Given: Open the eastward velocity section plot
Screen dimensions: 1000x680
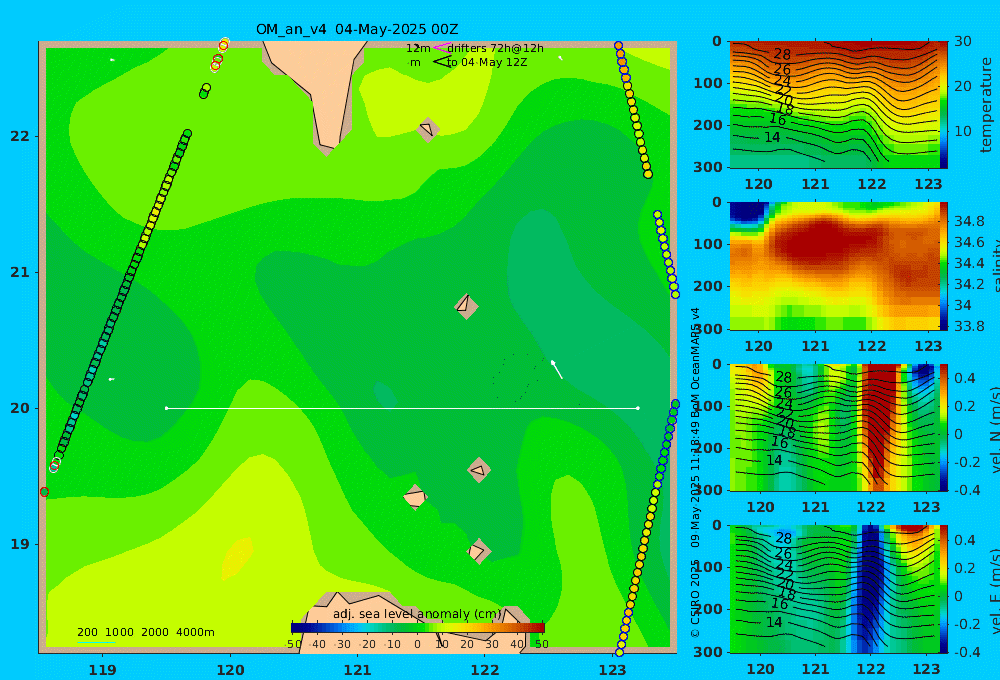Looking at the screenshot, I should [x=835, y=589].
